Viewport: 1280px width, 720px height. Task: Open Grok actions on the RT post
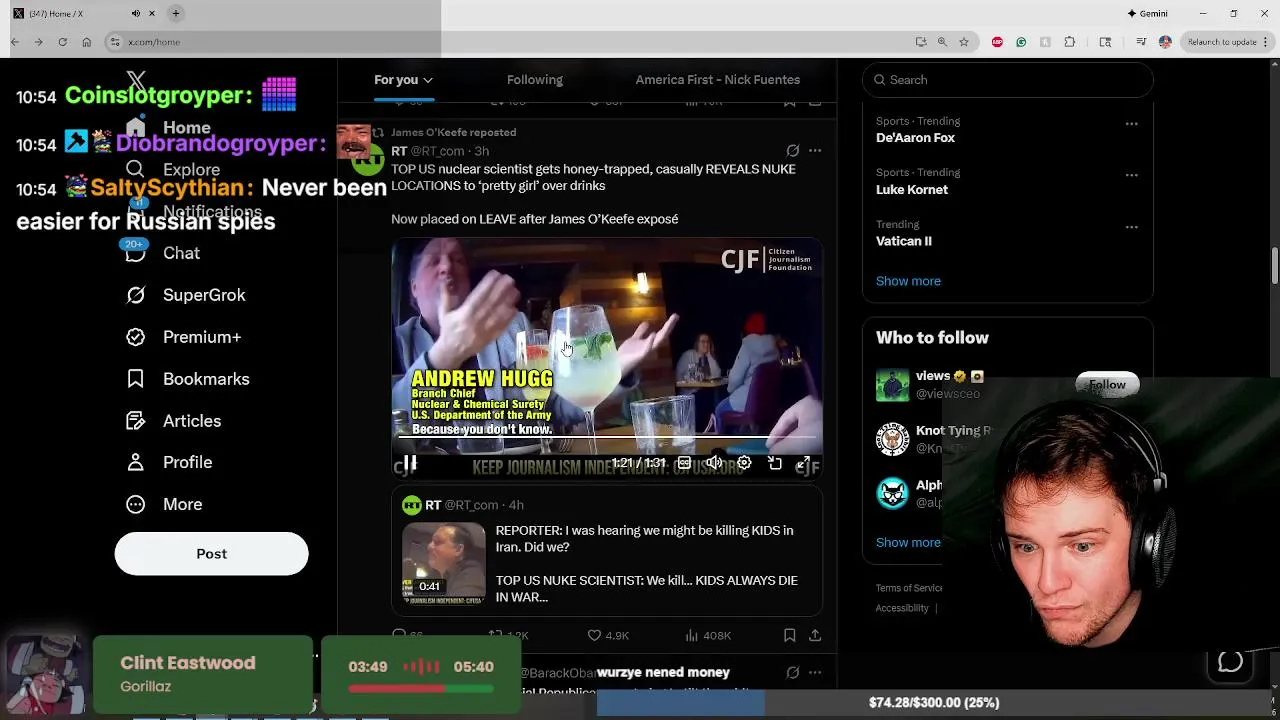792,151
